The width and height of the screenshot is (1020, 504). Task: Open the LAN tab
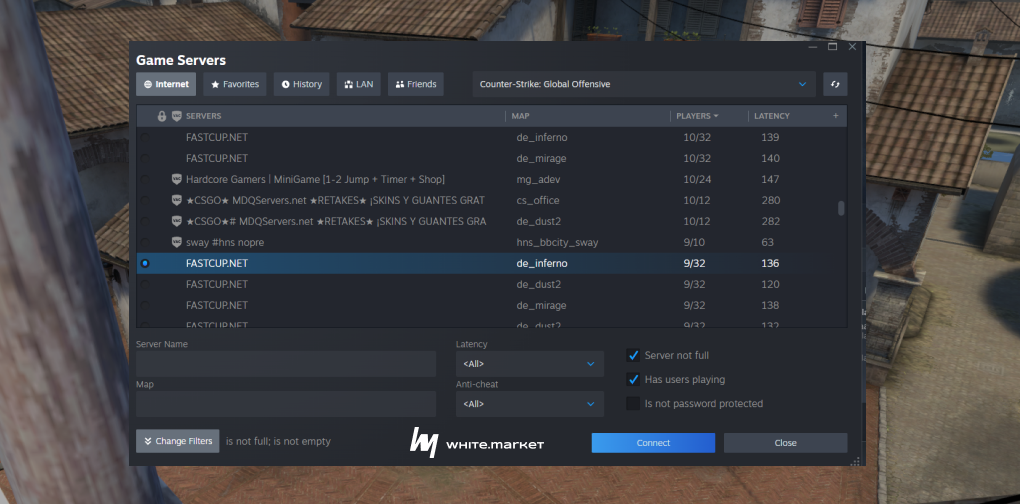[x=358, y=85]
